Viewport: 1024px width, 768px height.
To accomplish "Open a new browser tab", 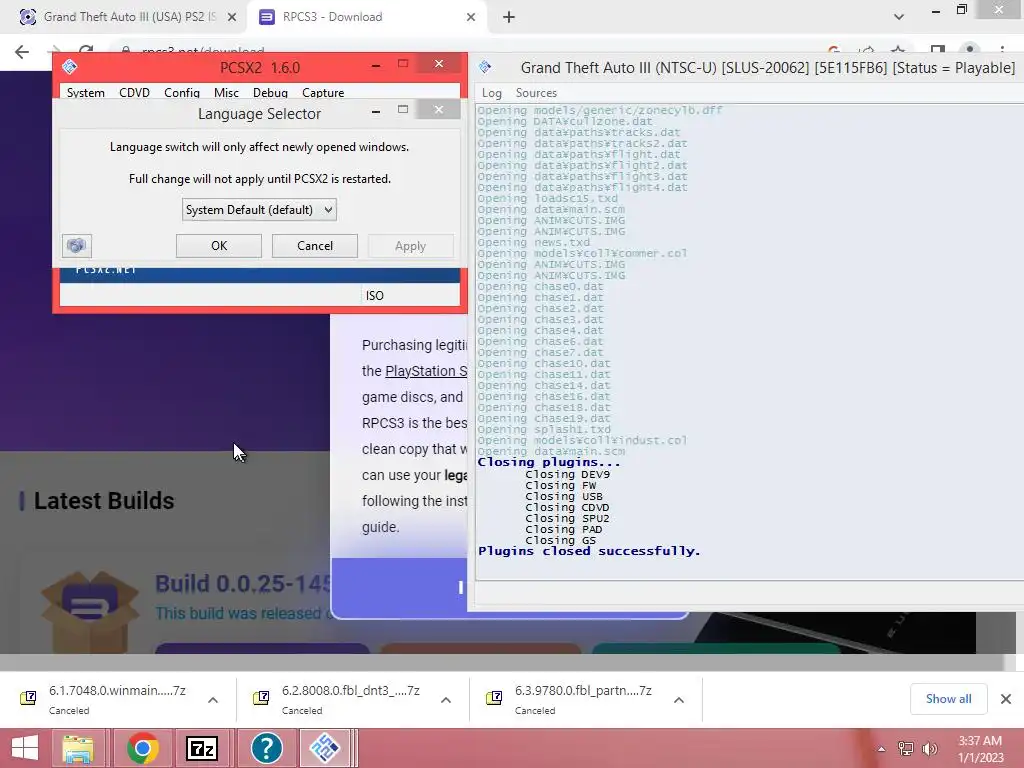I will coord(509,17).
